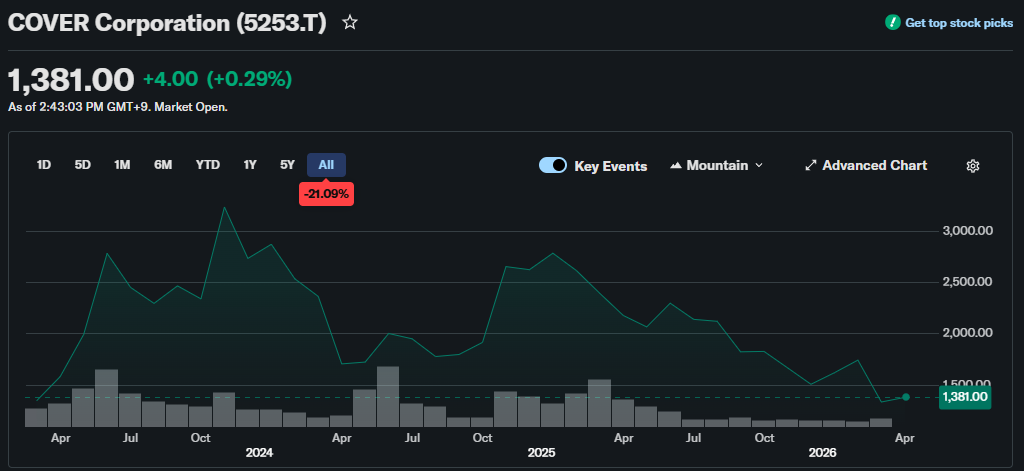Expand the Mountain chart style dropdown arrow
Viewport: 1024px width, 471px height.
tap(759, 166)
